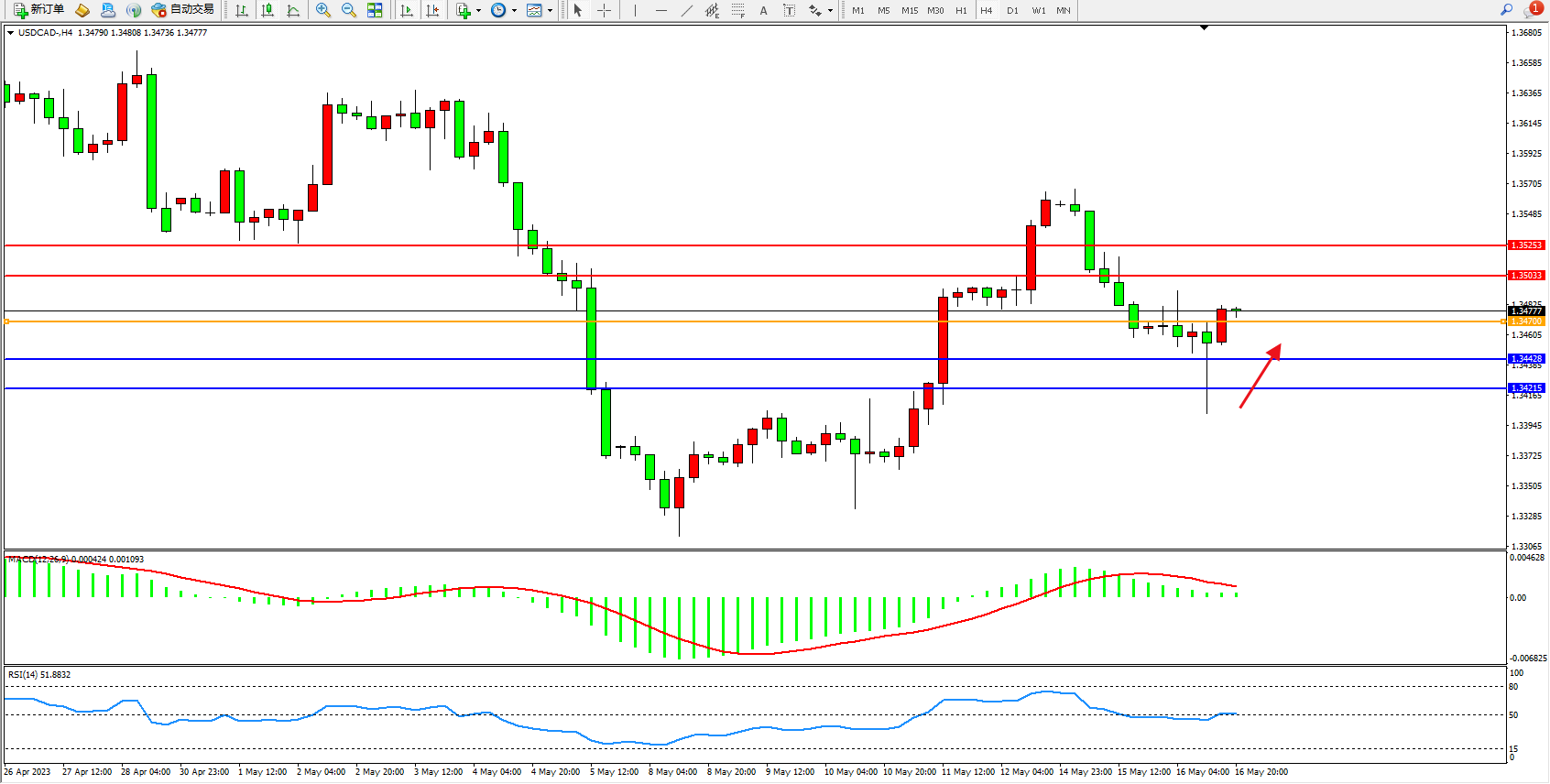Select the crosshair tool
The height and width of the screenshot is (784, 1550).
coord(605,10)
